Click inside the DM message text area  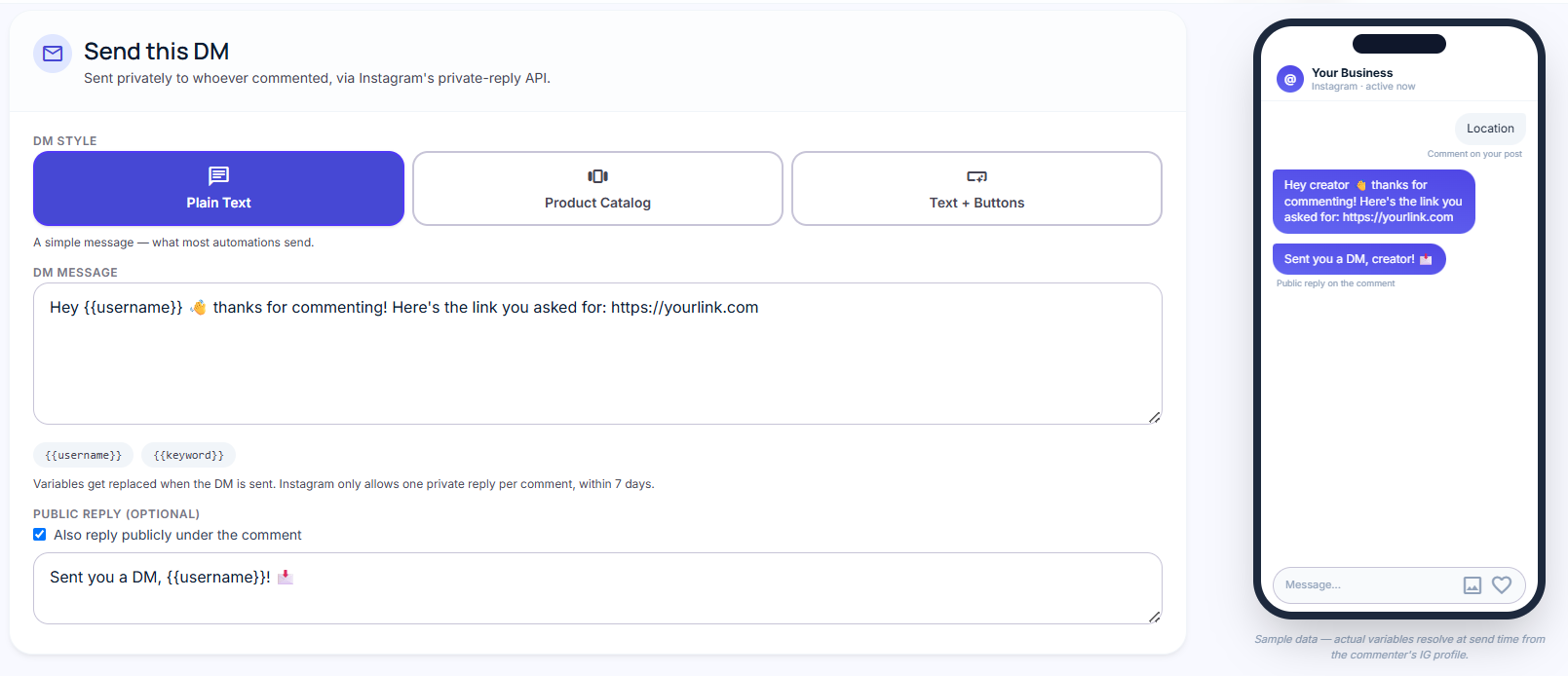click(x=597, y=354)
